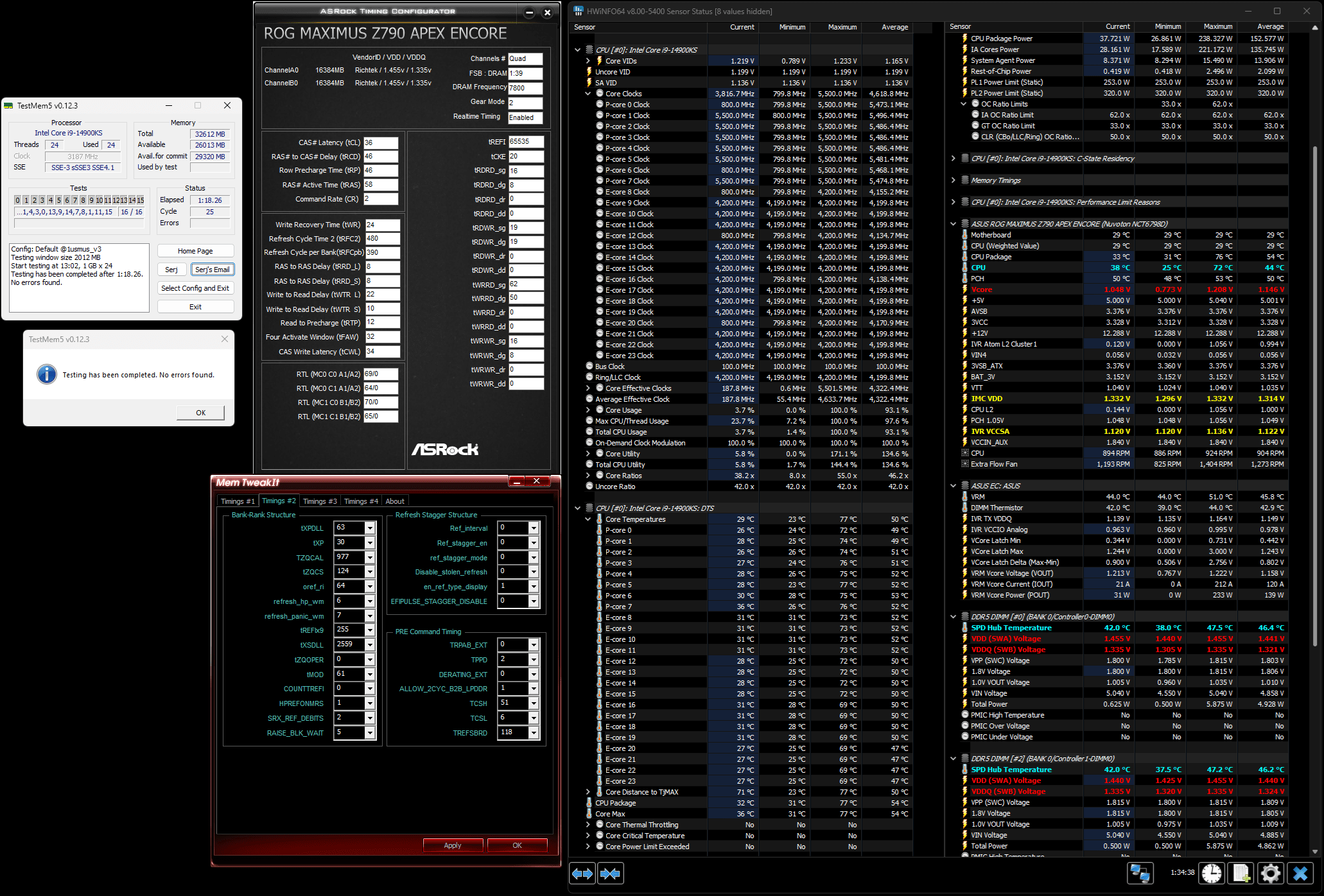1324x896 pixels.
Task: Click the blue X close-sensors icon in HWiNFO toolbar
Action: 1300,874
